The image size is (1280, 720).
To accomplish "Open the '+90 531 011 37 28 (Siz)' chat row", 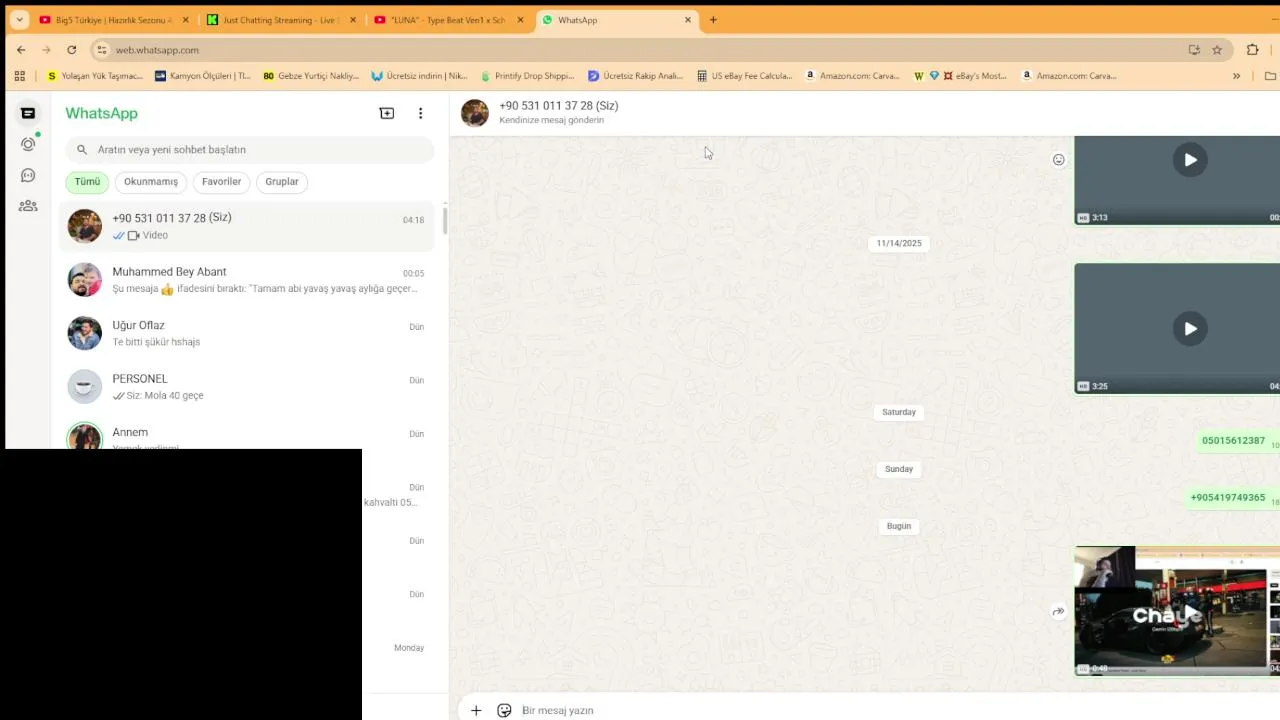I will (247, 226).
